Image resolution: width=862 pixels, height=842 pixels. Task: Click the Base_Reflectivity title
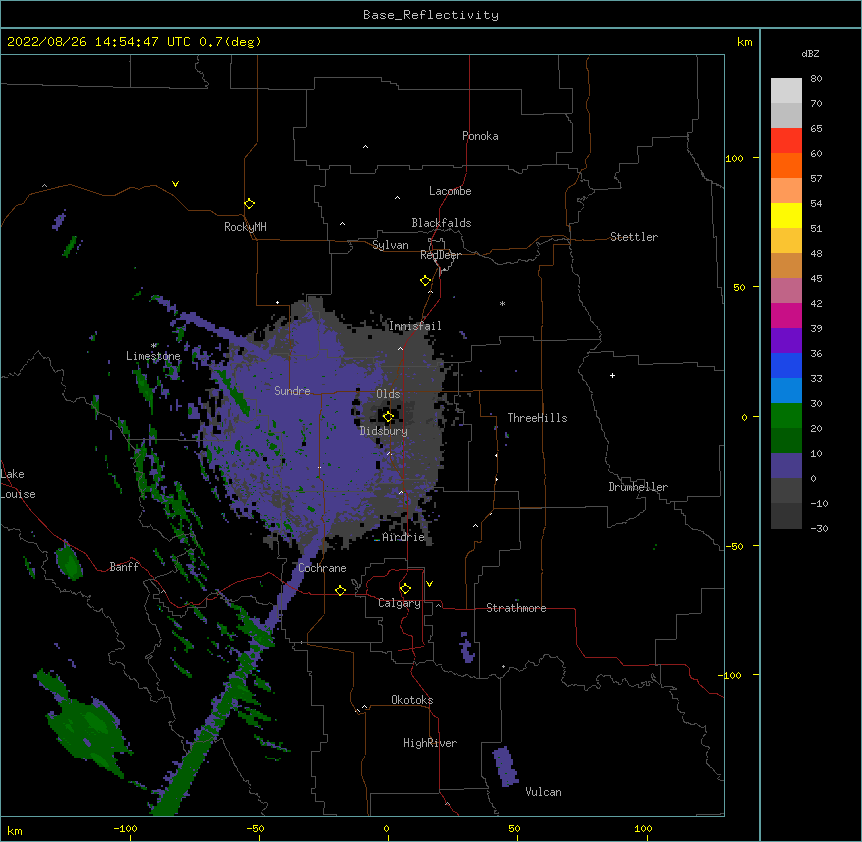[x=431, y=15]
